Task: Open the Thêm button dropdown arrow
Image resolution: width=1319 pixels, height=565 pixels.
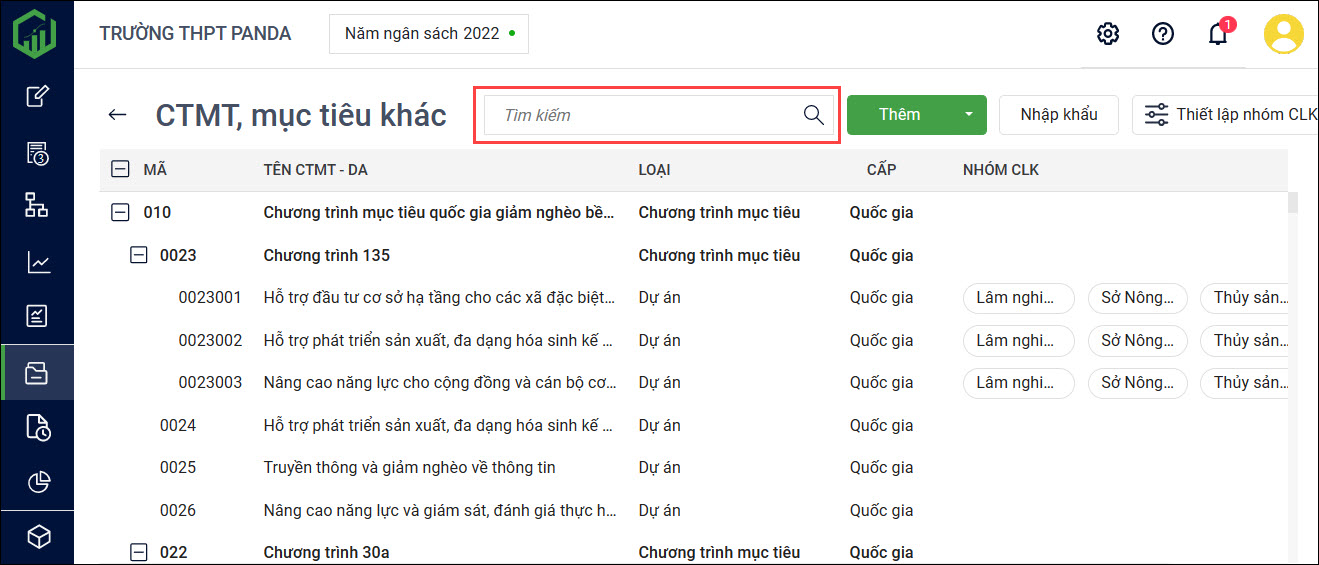Action: 968,115
